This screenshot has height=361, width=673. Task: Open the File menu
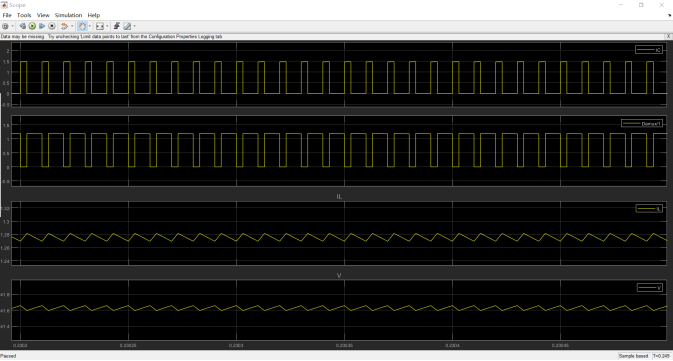point(7,15)
